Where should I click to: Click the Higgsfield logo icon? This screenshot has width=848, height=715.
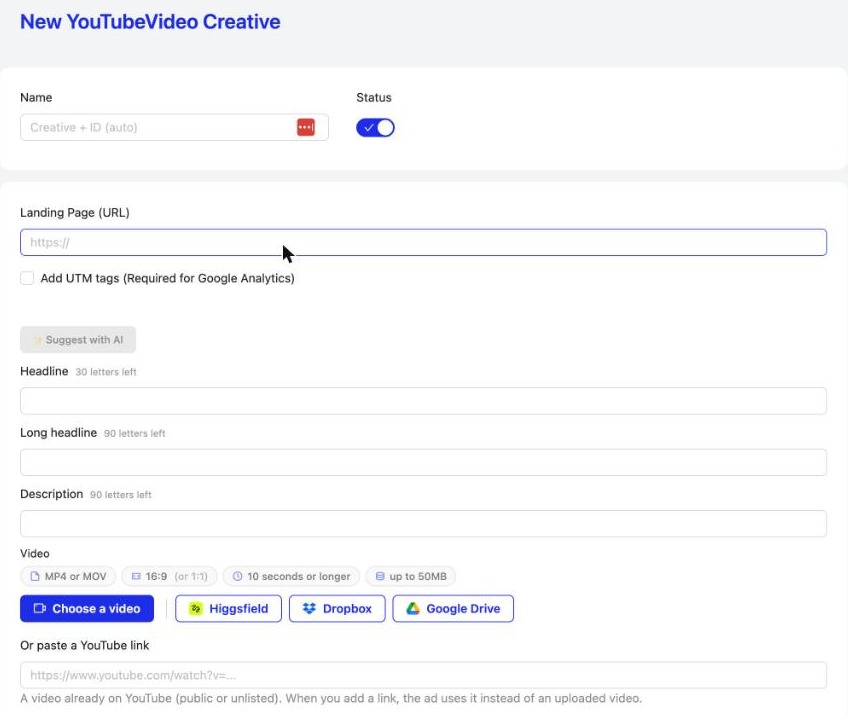tap(195, 608)
